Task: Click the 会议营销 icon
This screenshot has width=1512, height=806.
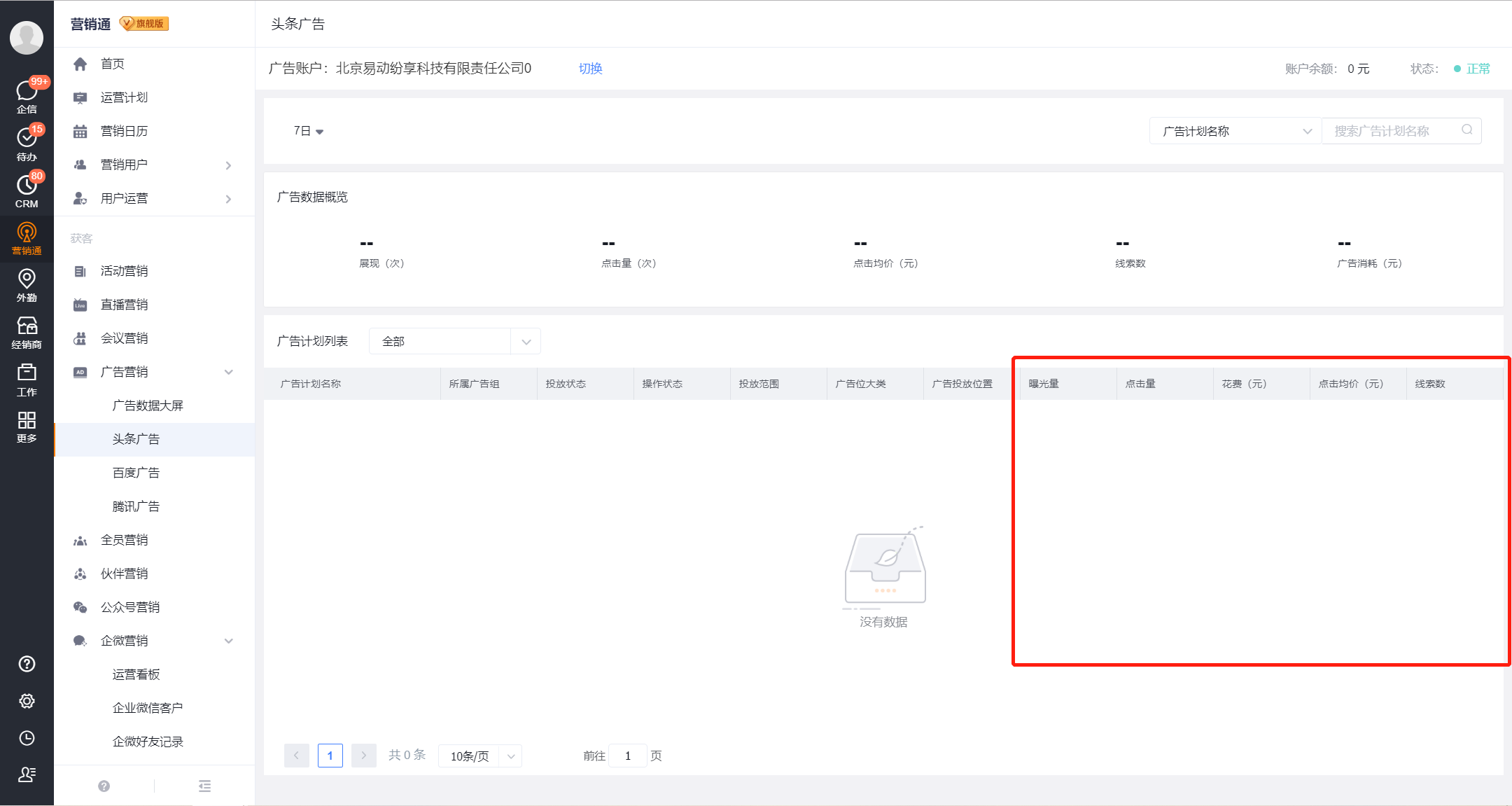Action: point(80,338)
